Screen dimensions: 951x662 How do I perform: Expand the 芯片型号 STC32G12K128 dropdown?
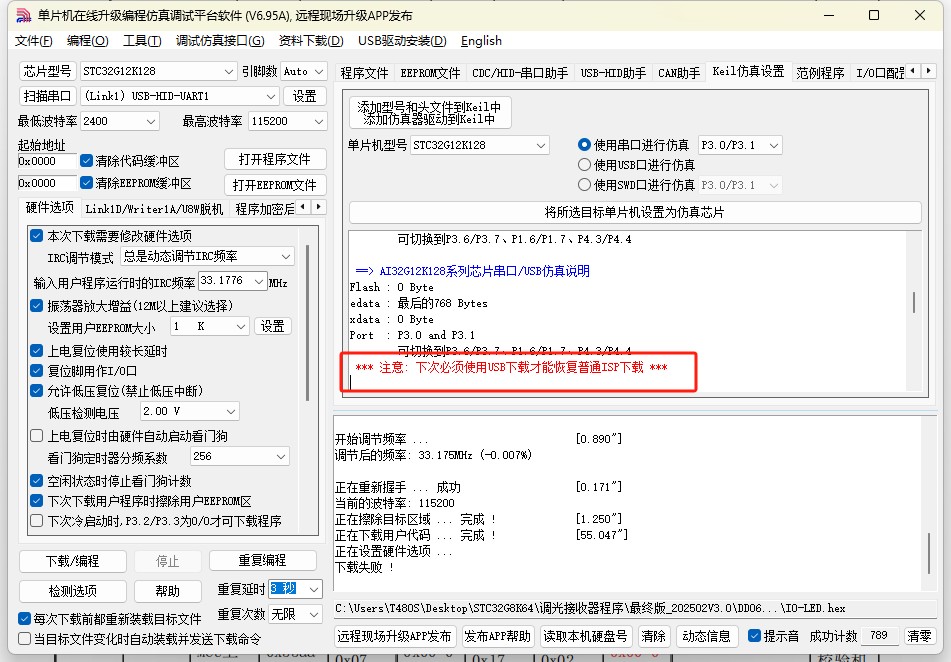228,72
